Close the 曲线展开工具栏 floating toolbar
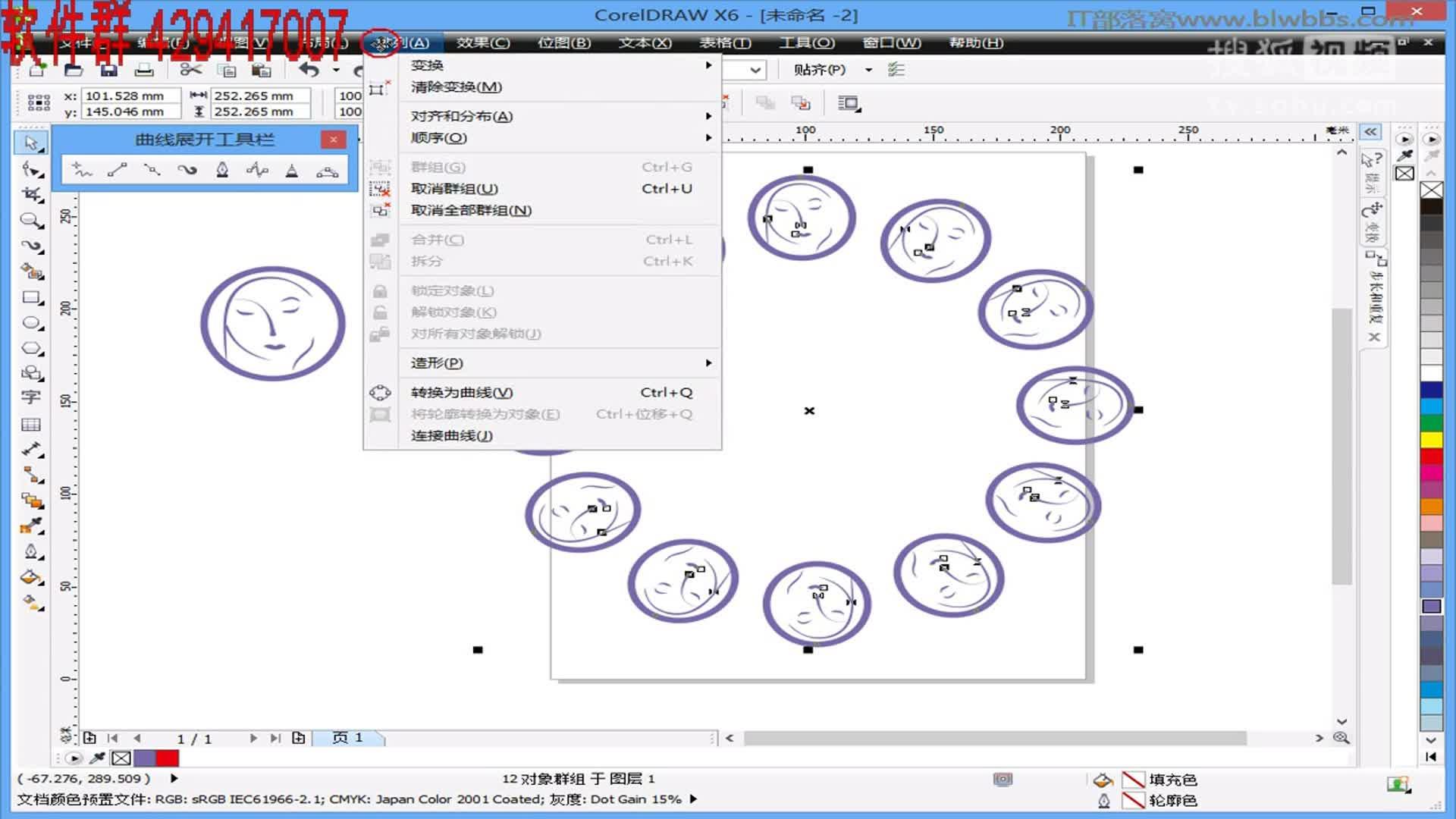 pyautogui.click(x=333, y=140)
